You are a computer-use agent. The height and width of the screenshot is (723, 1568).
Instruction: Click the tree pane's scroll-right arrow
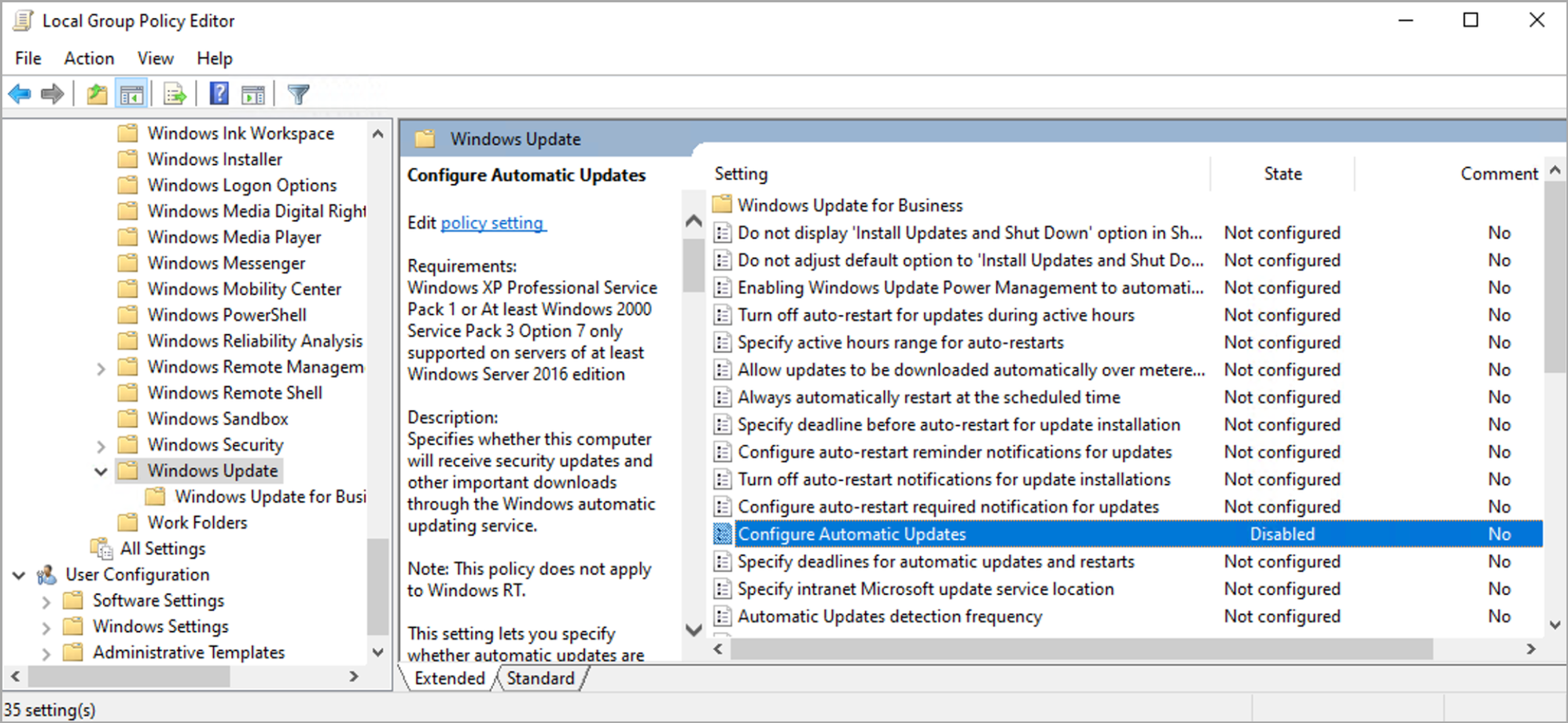coord(354,676)
